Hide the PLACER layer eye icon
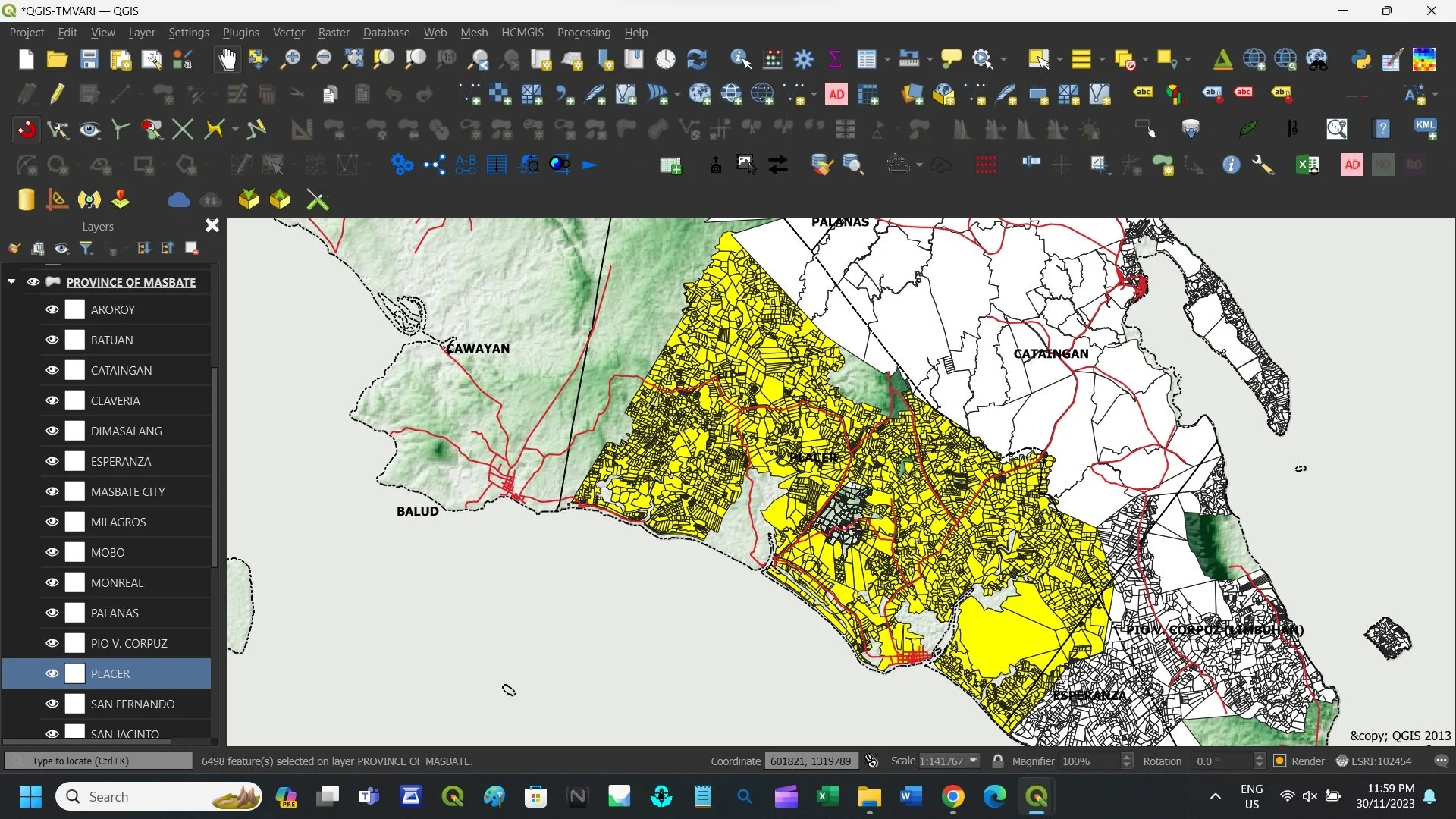 [52, 673]
